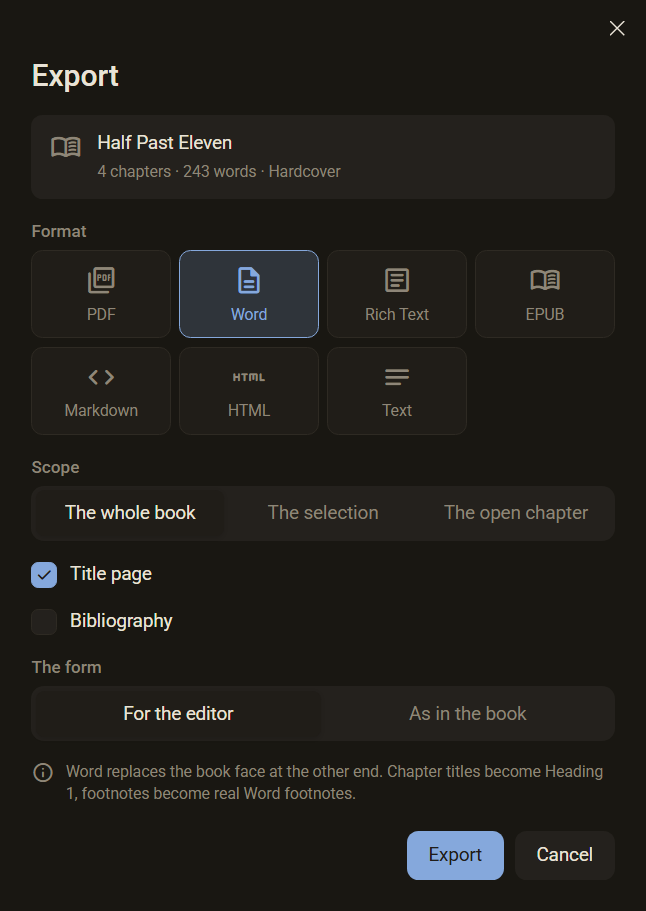Choose the Markdown format tile
The width and height of the screenshot is (646, 911).
pos(101,391)
